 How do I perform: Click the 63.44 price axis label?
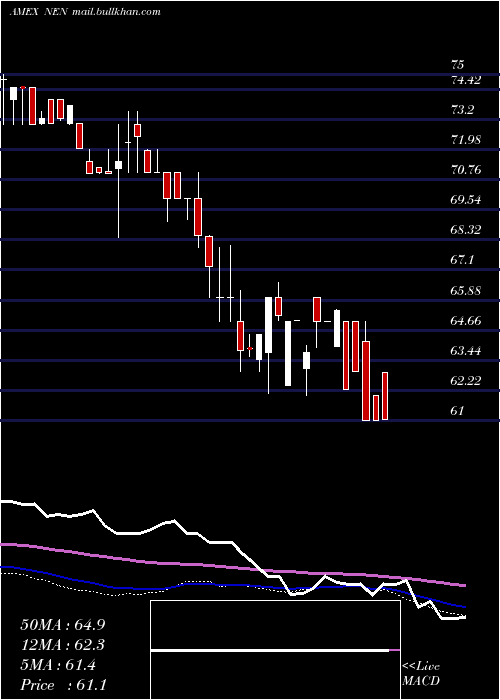[466, 350]
